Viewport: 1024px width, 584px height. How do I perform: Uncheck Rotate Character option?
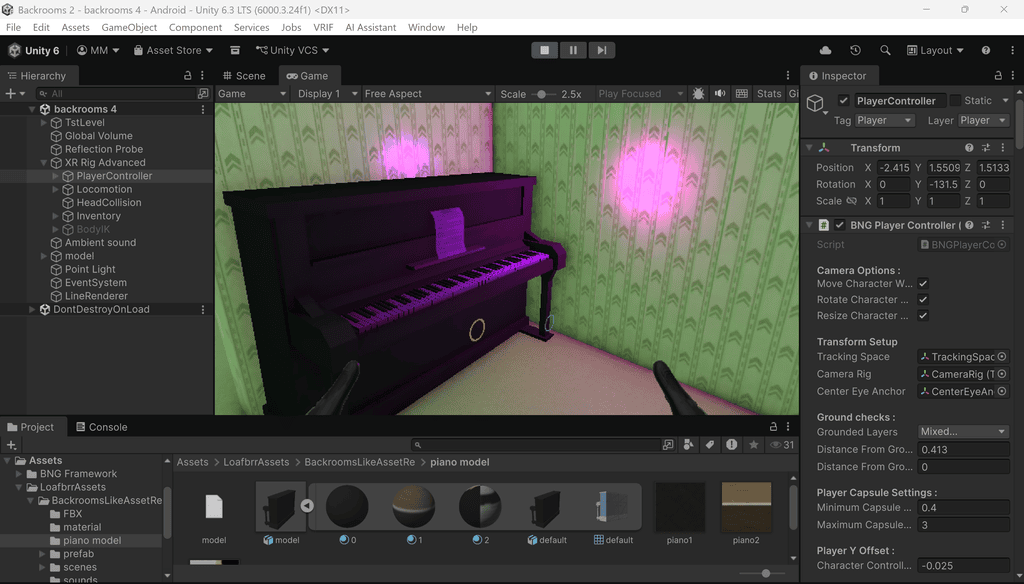[923, 299]
